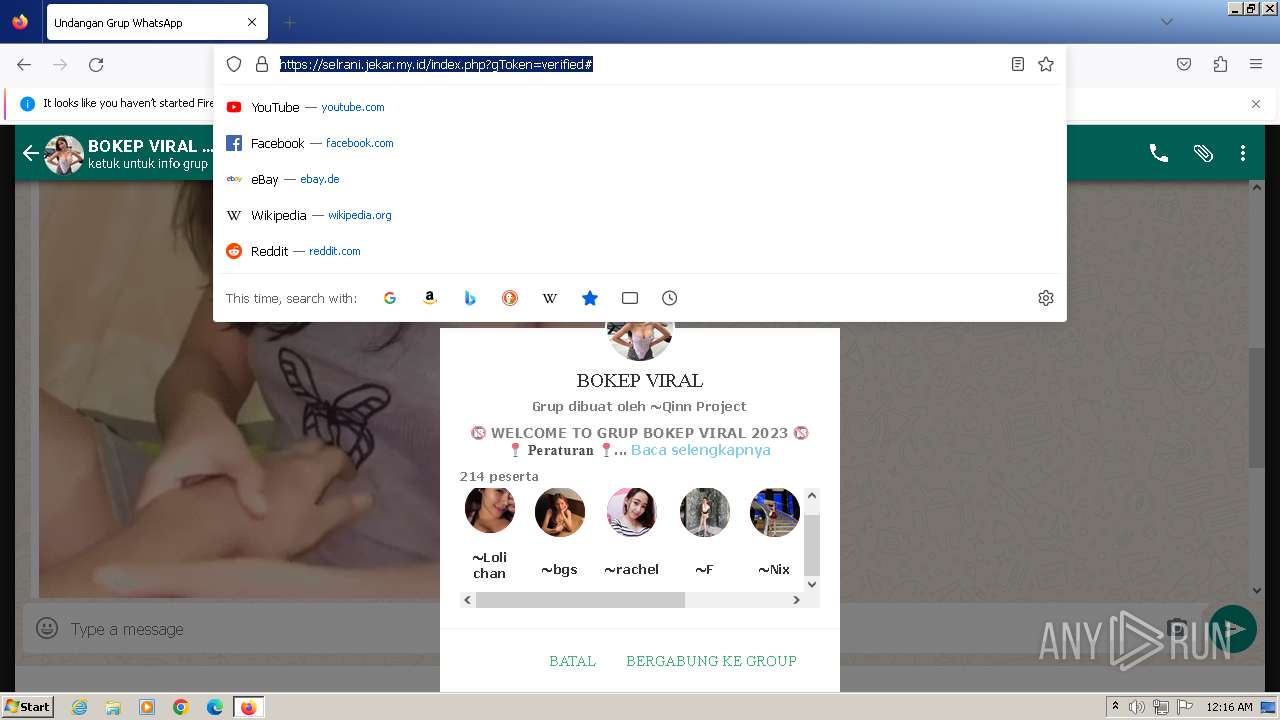Dismiss the Firefox notification bar

pyautogui.click(x=1256, y=104)
